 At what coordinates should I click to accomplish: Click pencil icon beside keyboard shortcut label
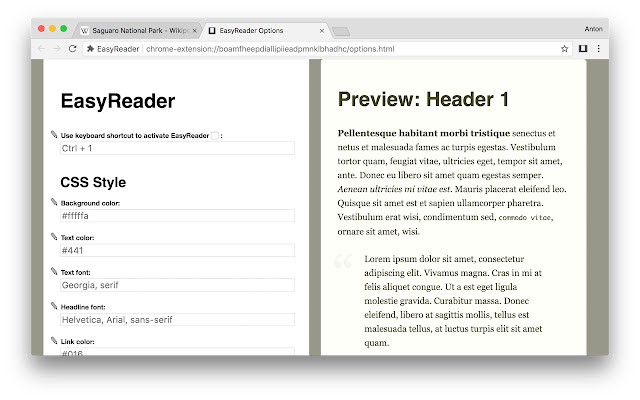[54, 134]
